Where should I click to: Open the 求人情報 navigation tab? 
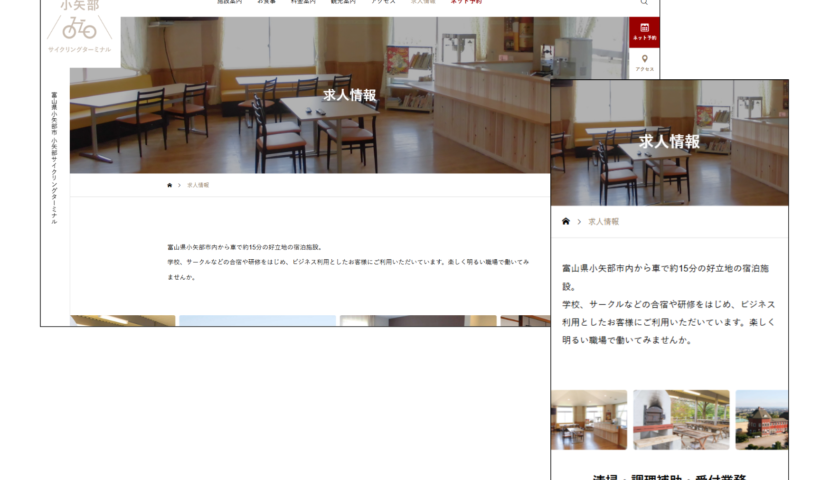tap(423, 2)
